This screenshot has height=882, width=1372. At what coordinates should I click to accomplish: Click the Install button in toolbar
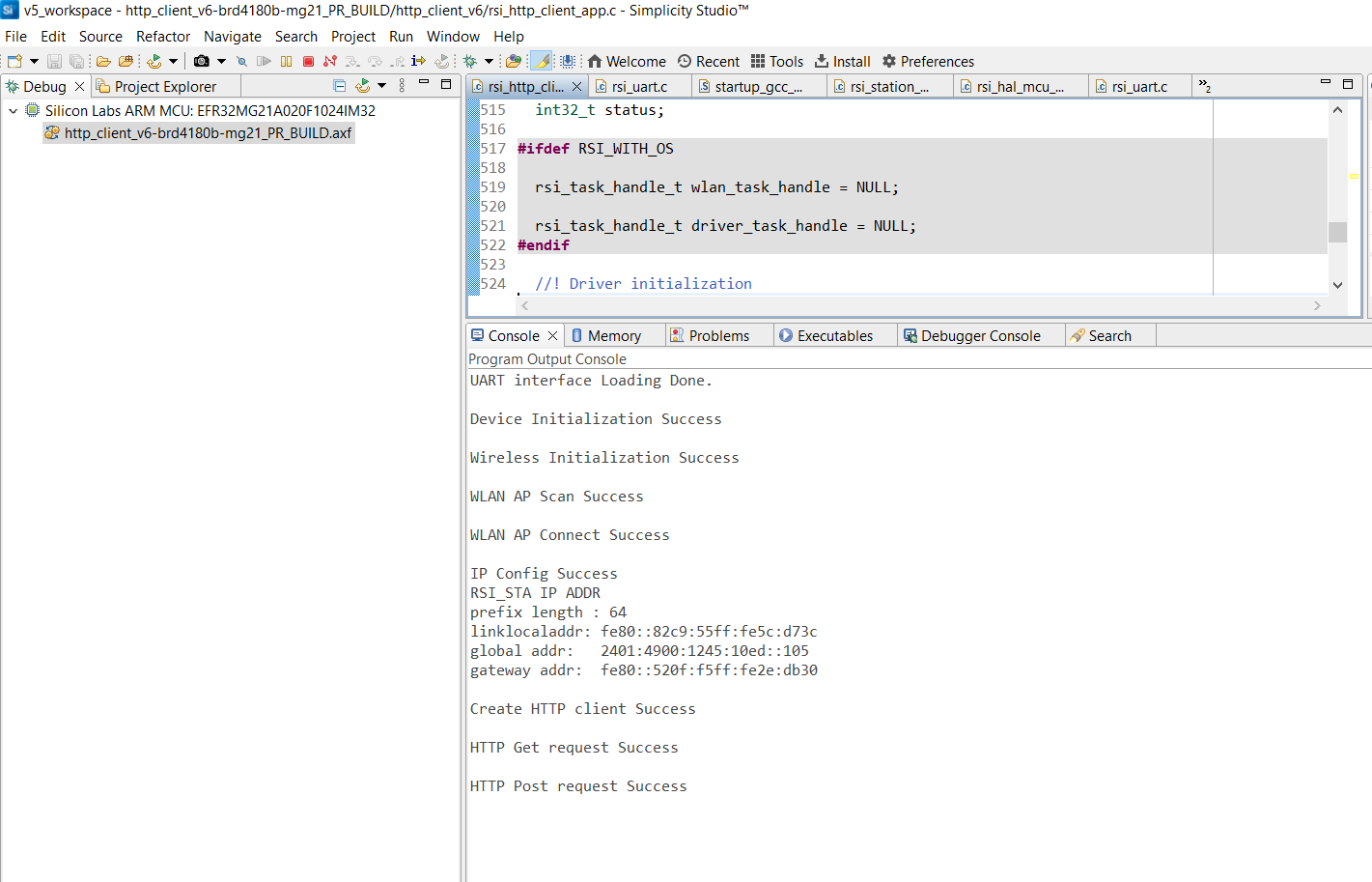pyautogui.click(x=843, y=61)
